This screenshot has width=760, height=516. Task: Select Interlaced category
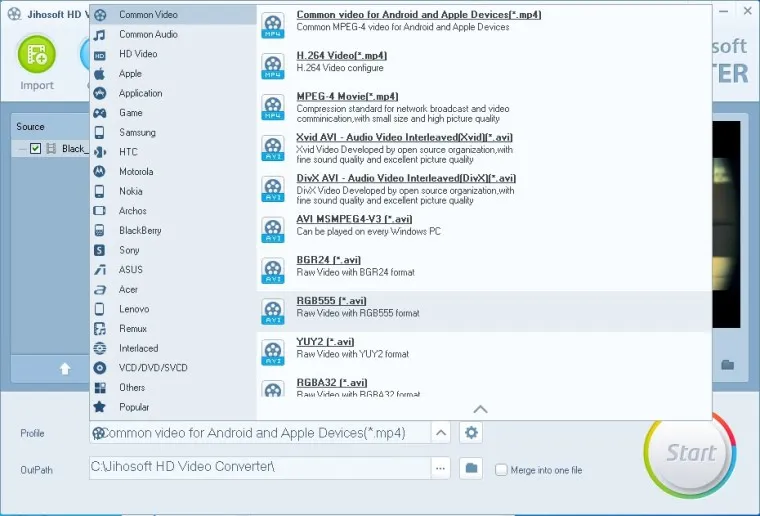[x=174, y=348]
